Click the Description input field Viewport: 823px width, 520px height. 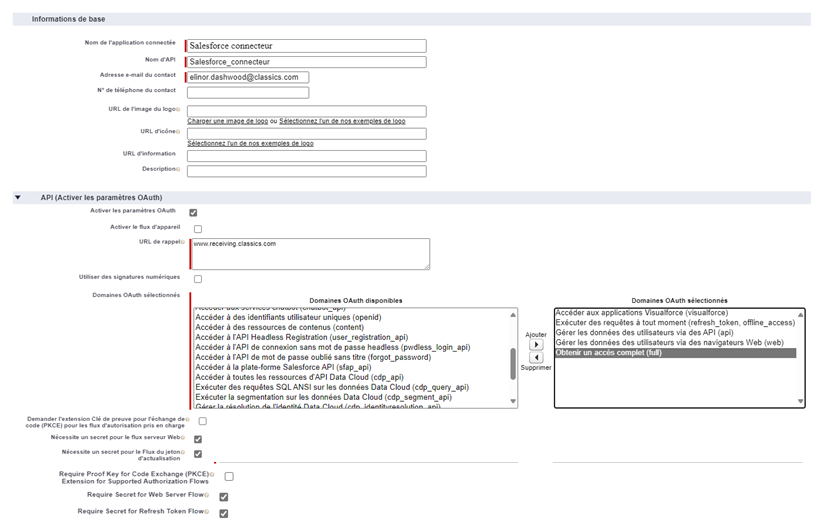click(x=307, y=171)
